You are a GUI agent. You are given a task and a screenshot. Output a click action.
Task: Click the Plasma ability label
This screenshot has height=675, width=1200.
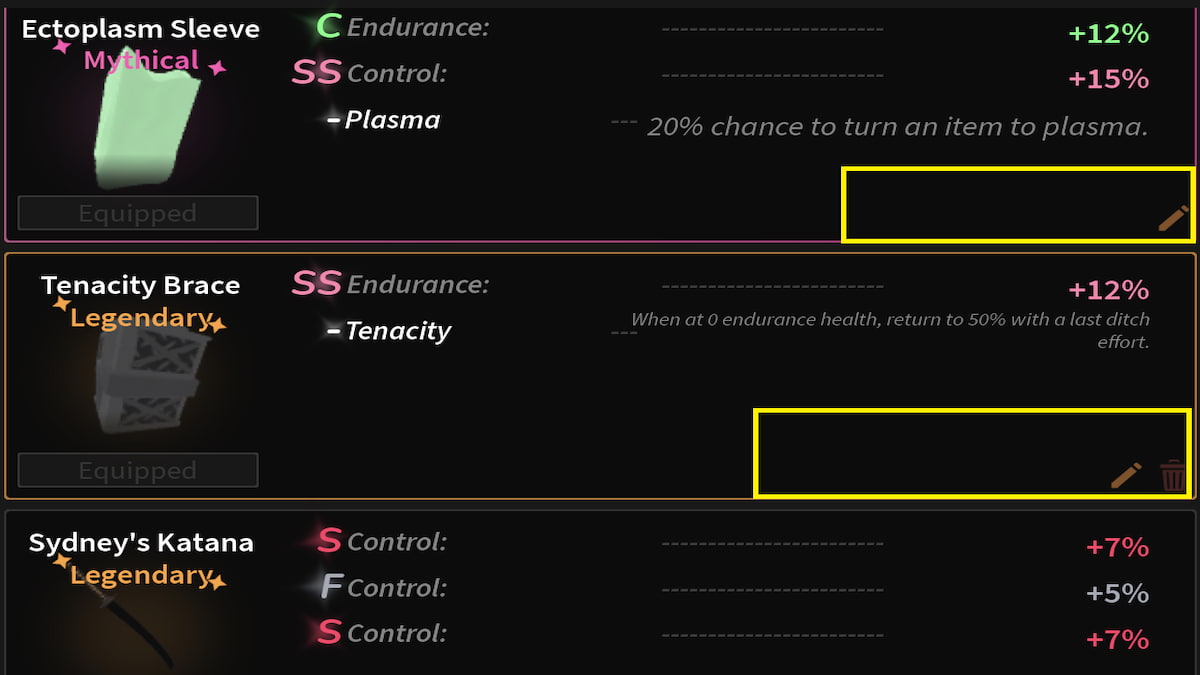pyautogui.click(x=391, y=120)
